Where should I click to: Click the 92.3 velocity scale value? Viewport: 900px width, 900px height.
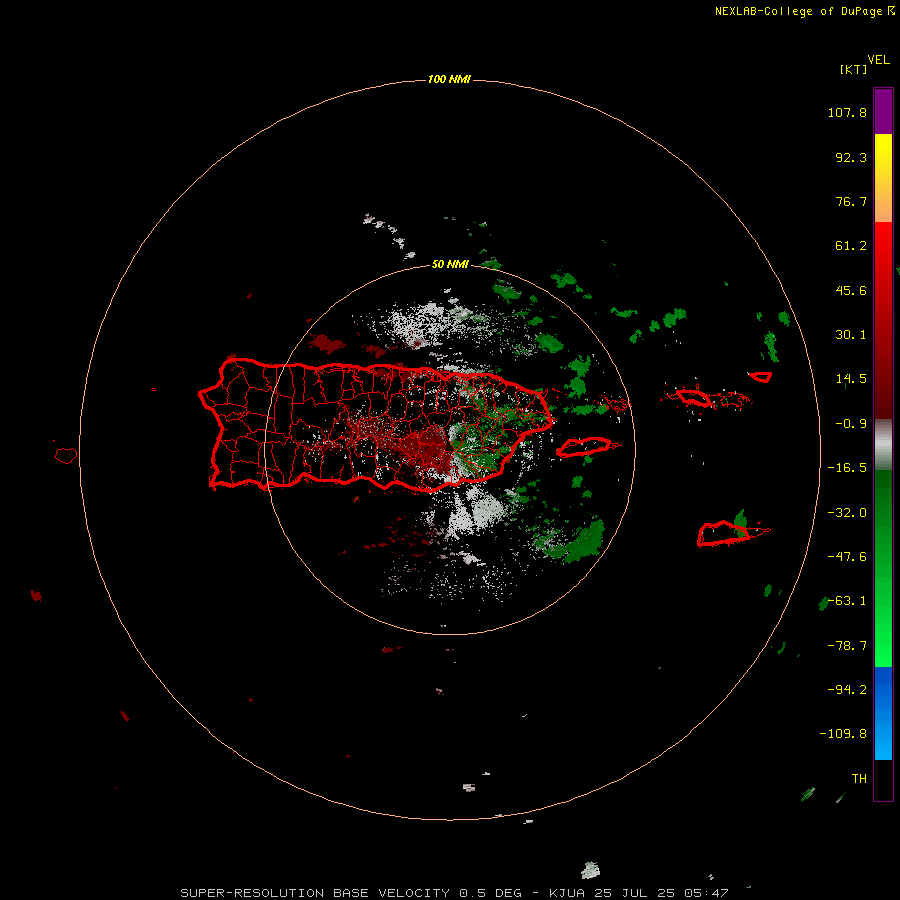(851, 157)
